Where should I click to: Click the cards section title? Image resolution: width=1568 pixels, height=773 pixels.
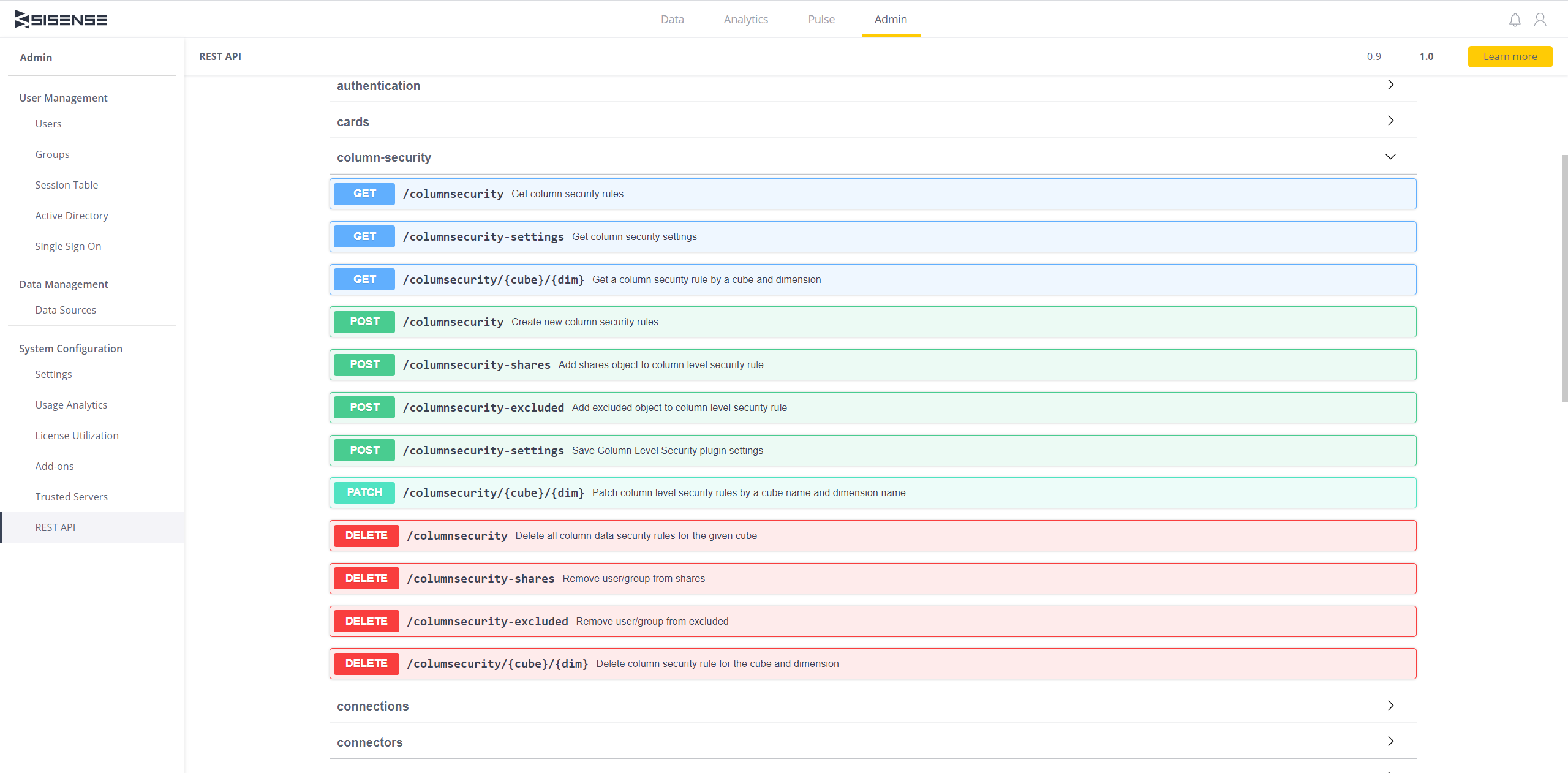353,122
